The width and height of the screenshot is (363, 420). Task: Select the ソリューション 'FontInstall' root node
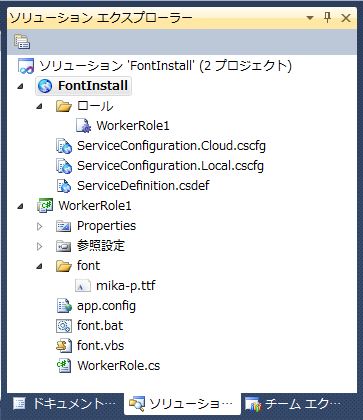pos(165,66)
